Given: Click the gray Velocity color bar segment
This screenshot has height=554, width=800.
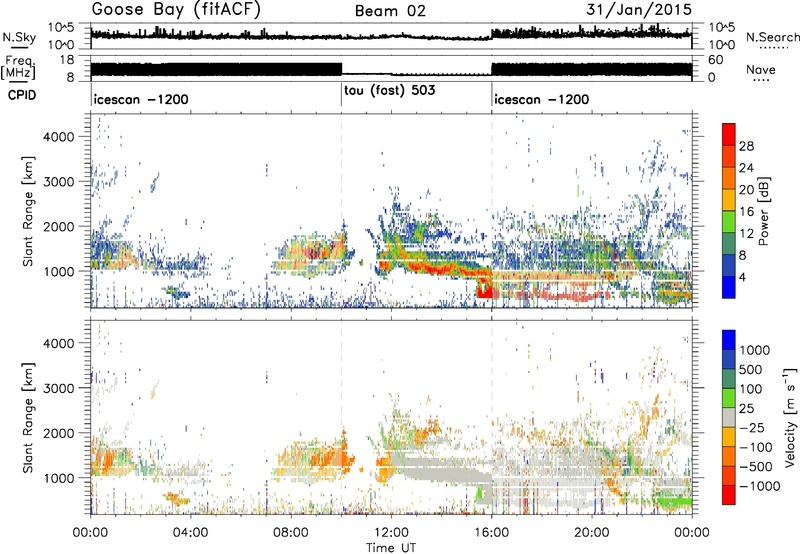Looking at the screenshot, I should coord(729,417).
